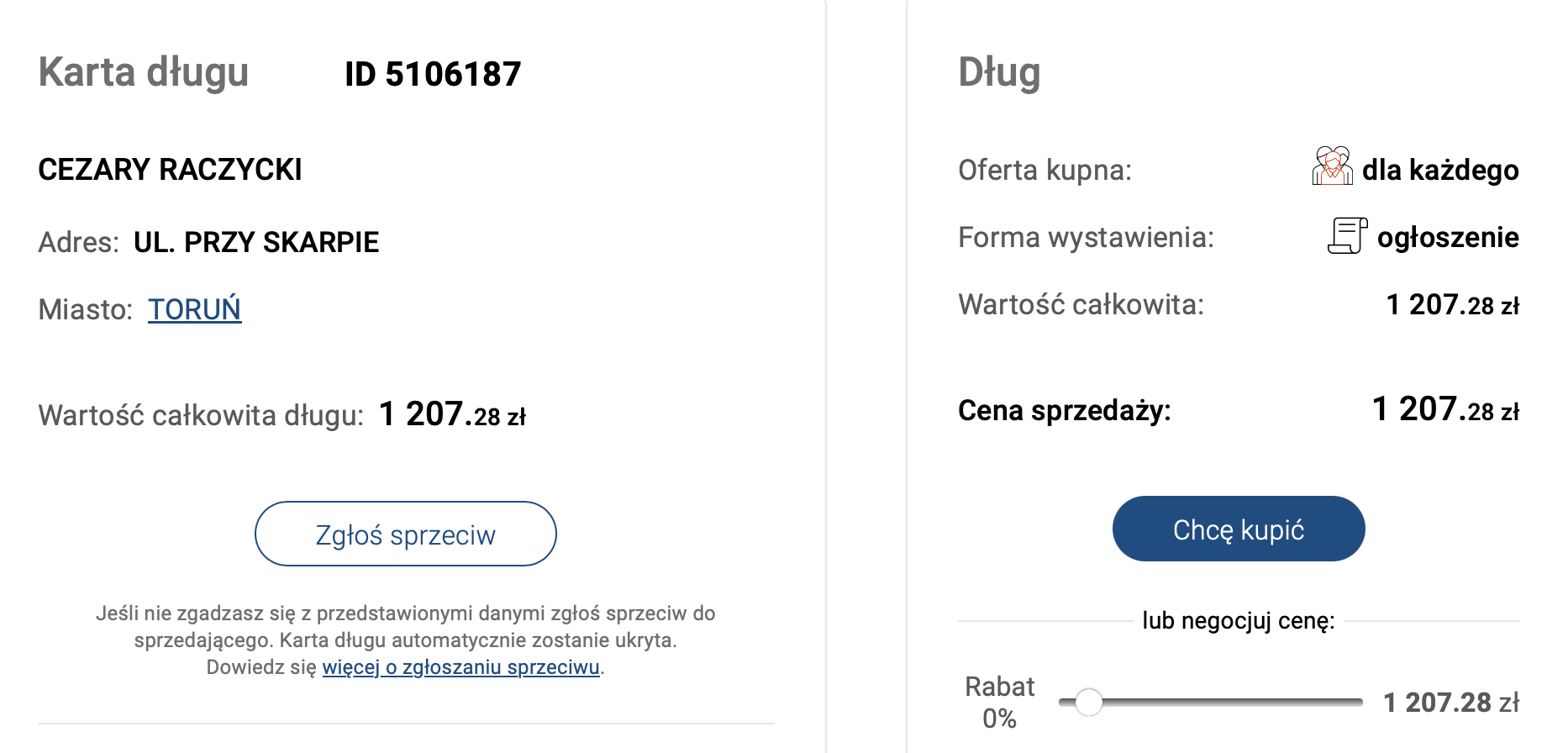
Task: Click the address 'UL. PRZY SKARPIE'
Action: click(256, 242)
